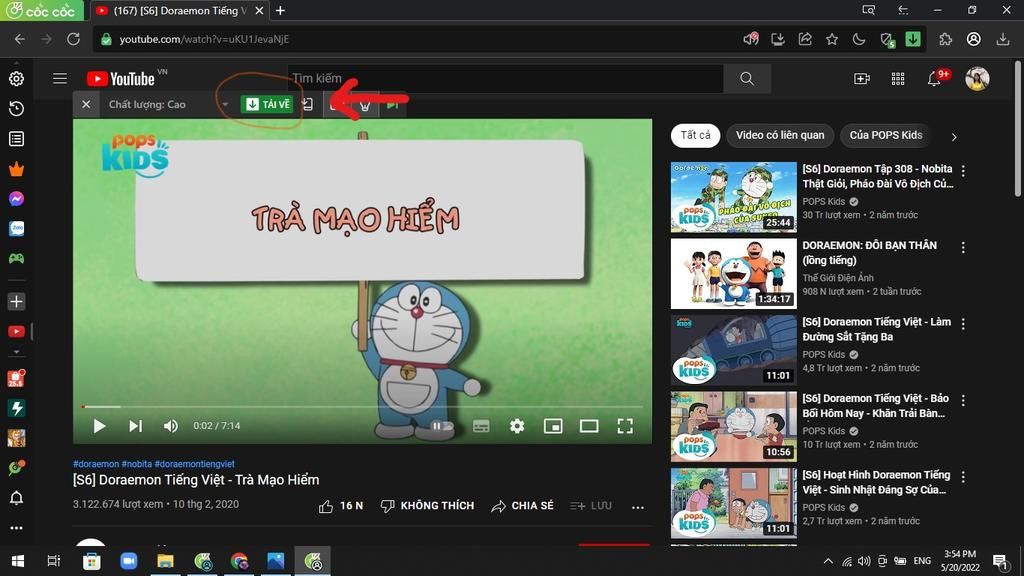
Task: Open the #nobita hashtag link
Action: tap(136, 464)
